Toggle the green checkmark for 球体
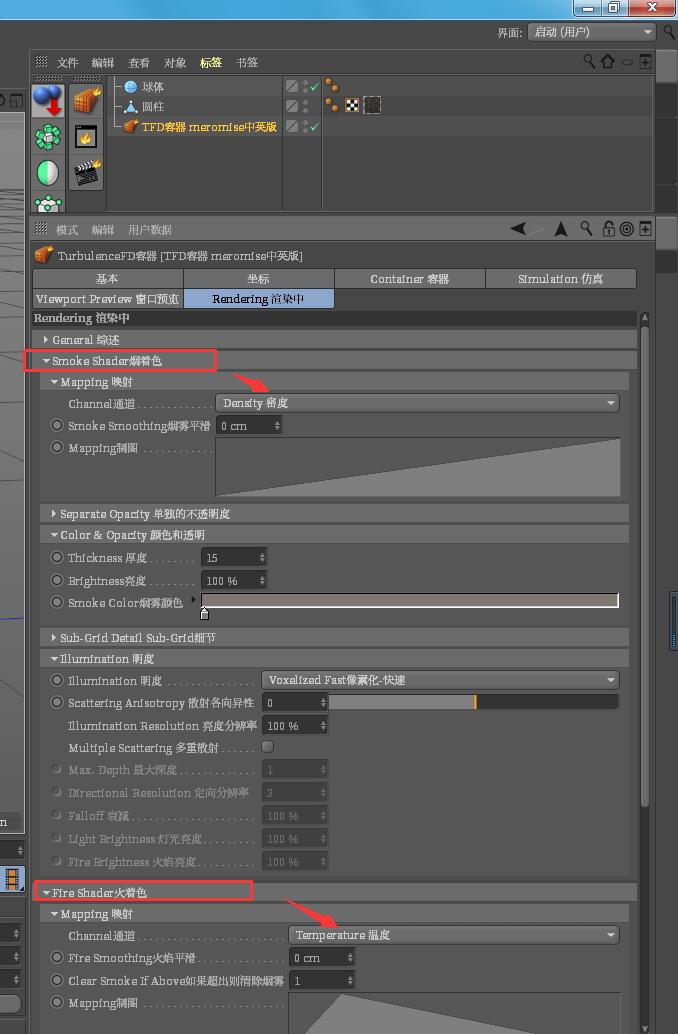Viewport: 678px width, 1034px height. click(314, 87)
